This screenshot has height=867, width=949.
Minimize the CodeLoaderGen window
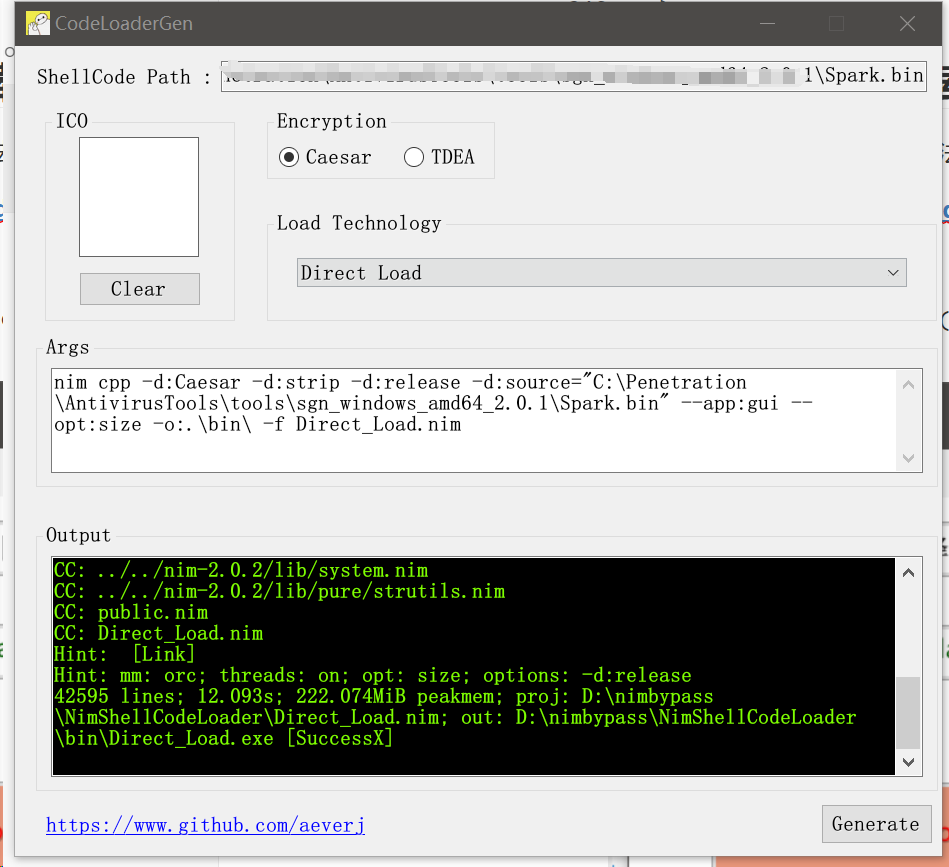(766, 23)
